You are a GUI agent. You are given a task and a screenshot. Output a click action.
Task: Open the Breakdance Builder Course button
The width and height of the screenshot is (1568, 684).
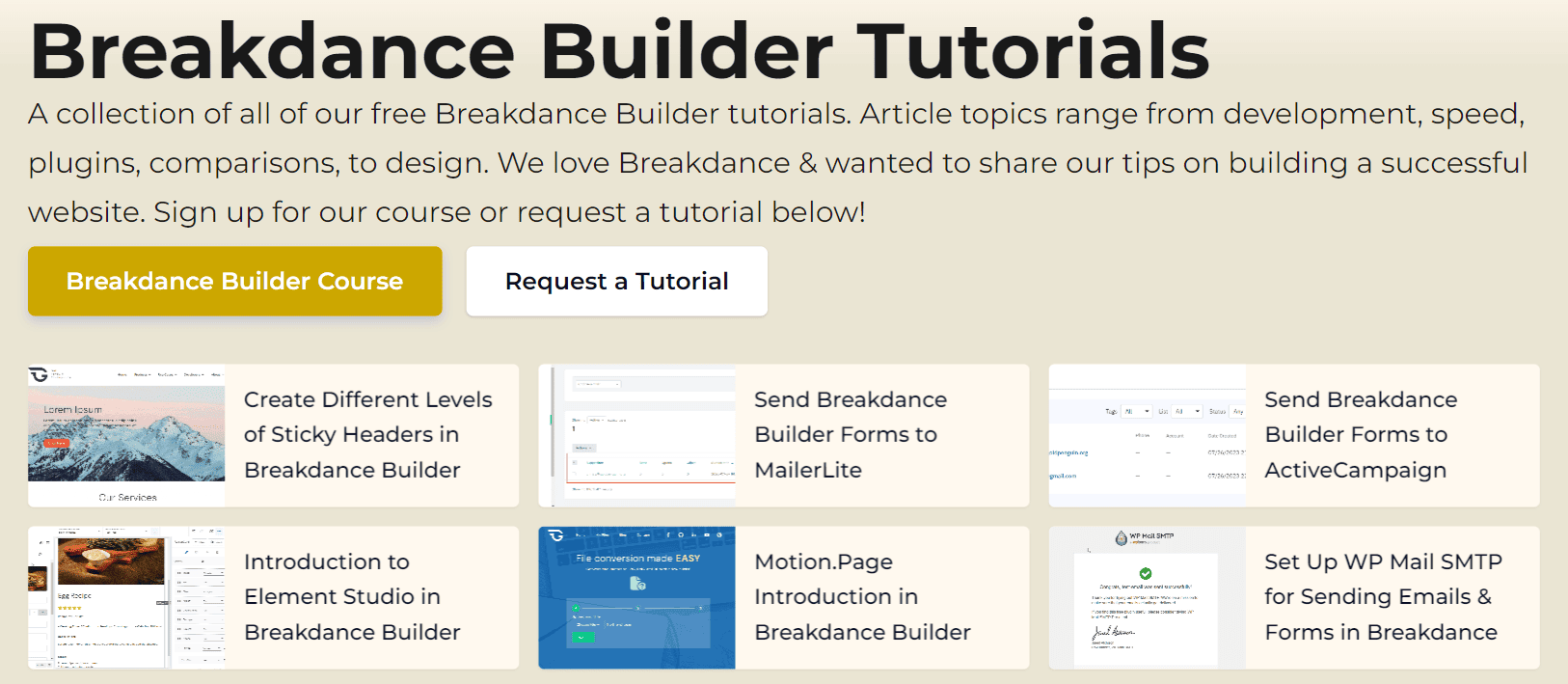234,281
